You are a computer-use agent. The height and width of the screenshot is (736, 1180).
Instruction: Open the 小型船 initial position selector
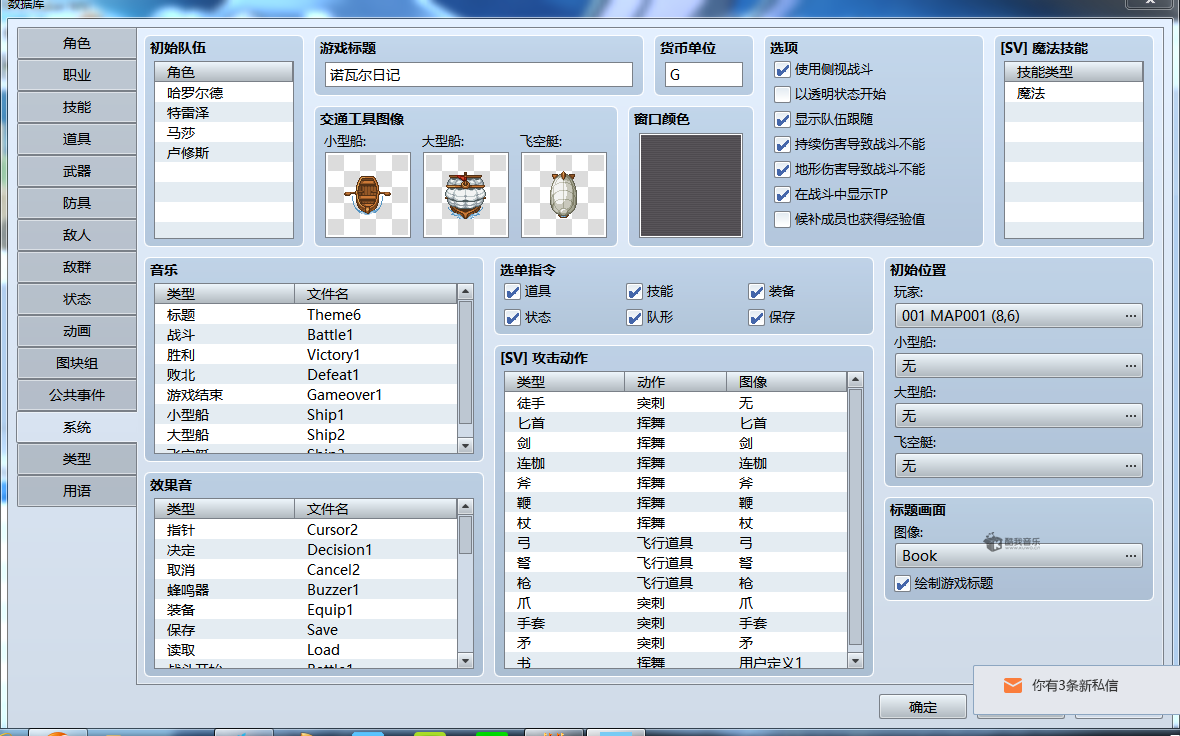coord(1018,366)
